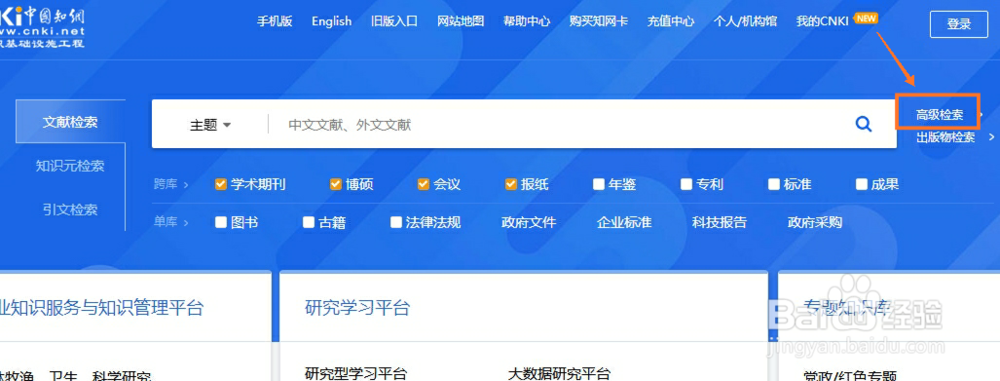
Task: Open 网站地图
Action: tap(460, 21)
